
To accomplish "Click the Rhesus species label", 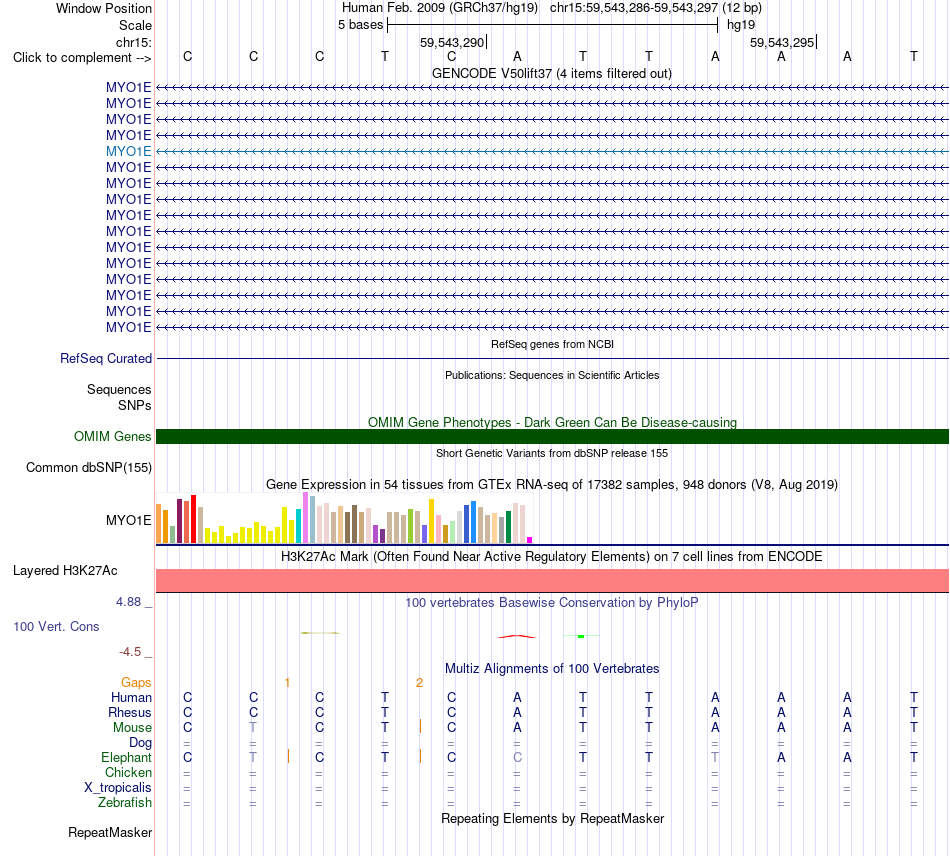I will click(x=130, y=712).
